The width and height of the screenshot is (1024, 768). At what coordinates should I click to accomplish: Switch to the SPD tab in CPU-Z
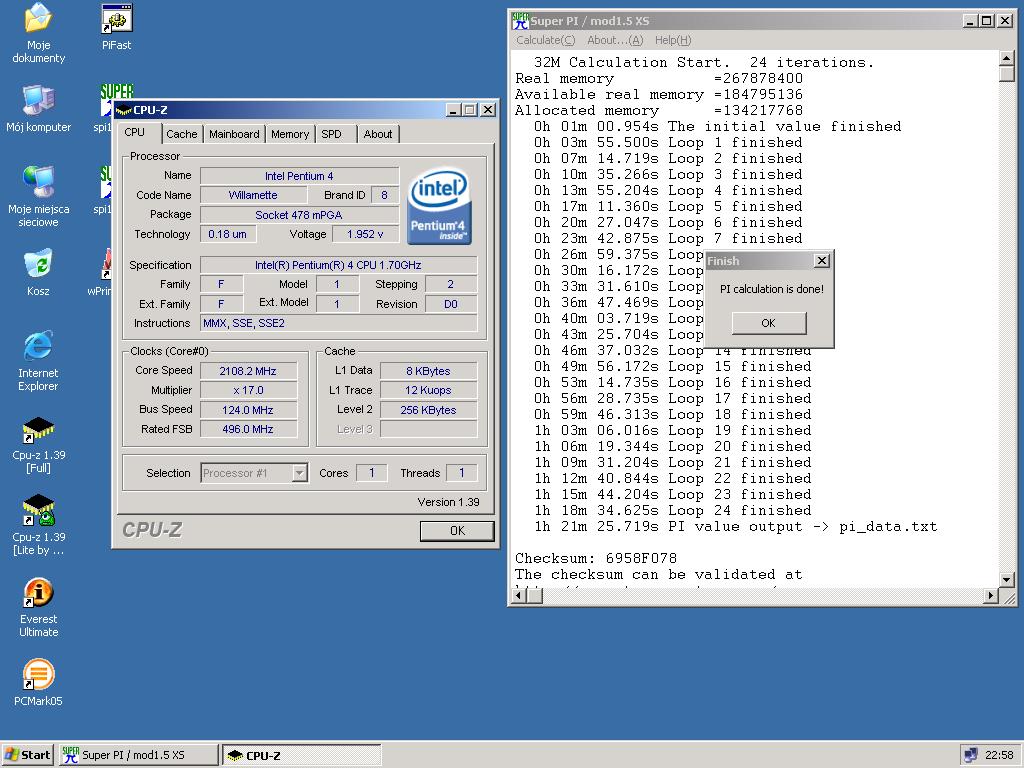pos(332,134)
